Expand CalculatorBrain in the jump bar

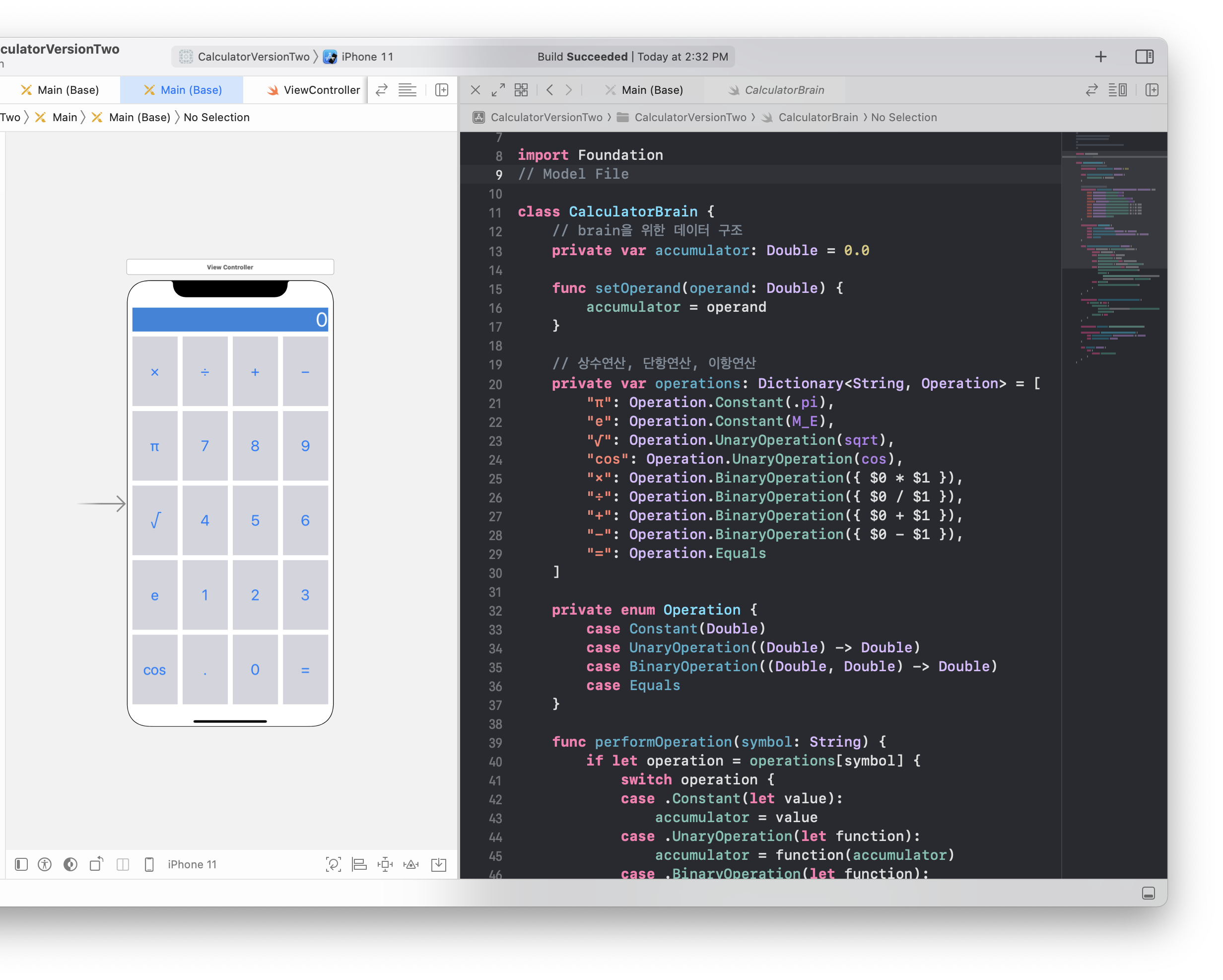click(817, 118)
